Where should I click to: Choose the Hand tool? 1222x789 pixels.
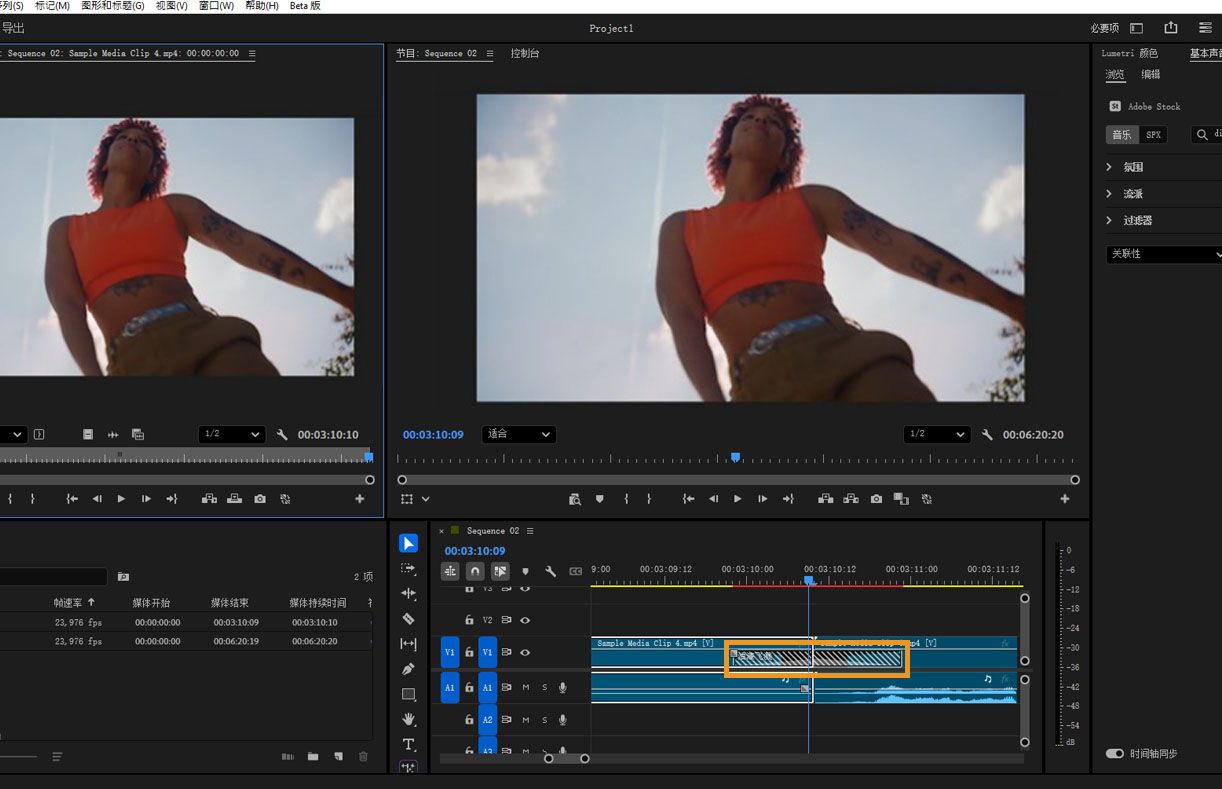point(408,719)
